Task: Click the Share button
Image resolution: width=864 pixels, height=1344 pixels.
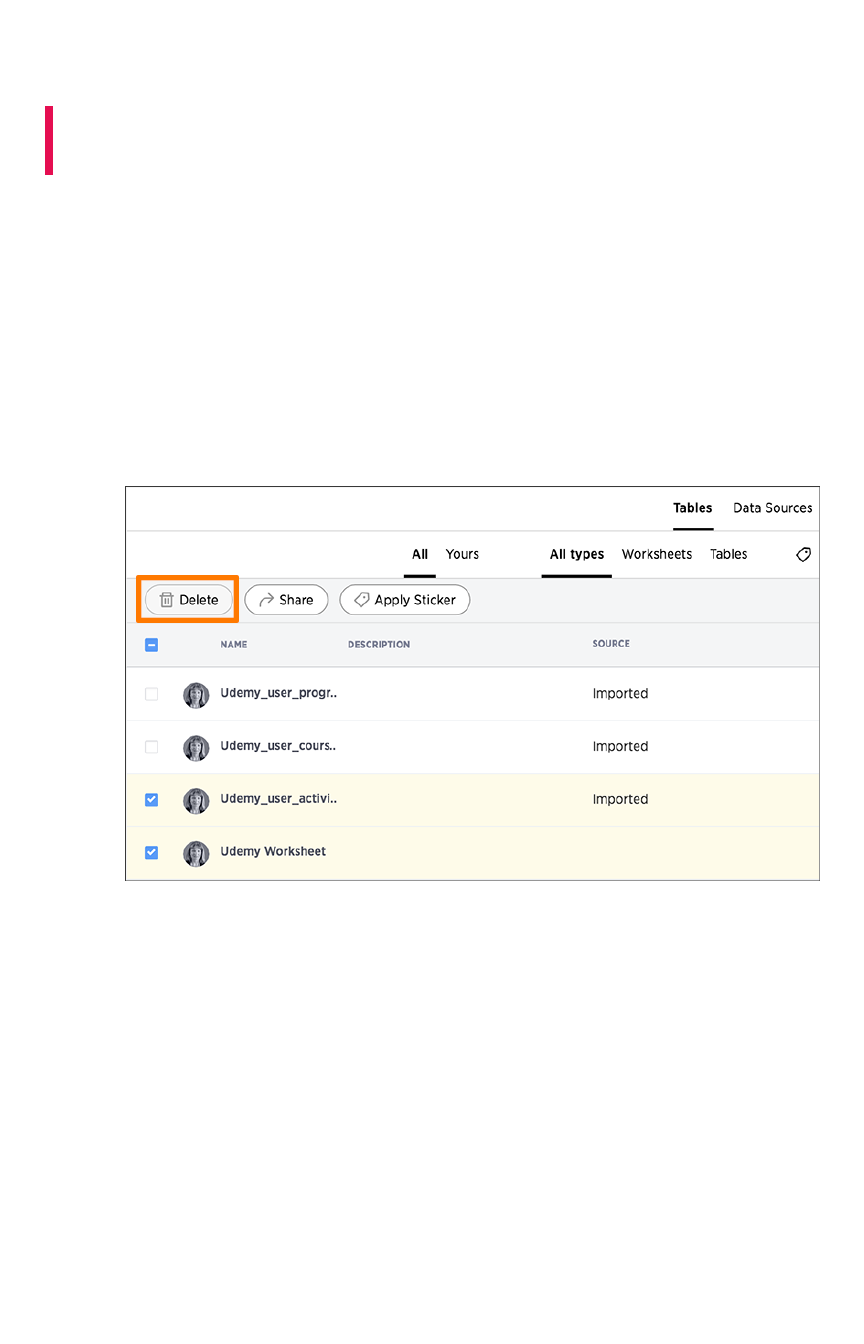Action: pos(286,600)
